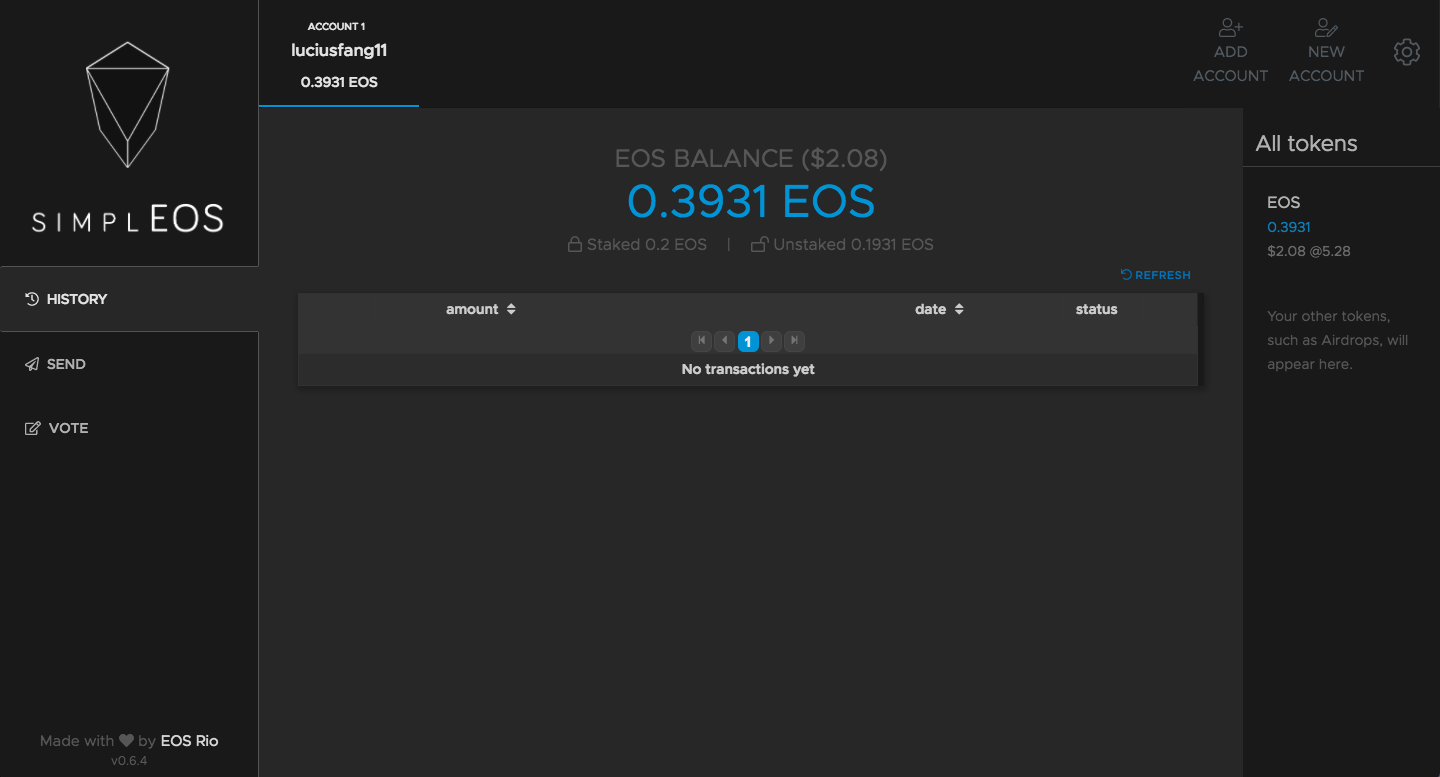Click the EOS token entry in All tokens
This screenshot has height=777, width=1440.
[1309, 227]
